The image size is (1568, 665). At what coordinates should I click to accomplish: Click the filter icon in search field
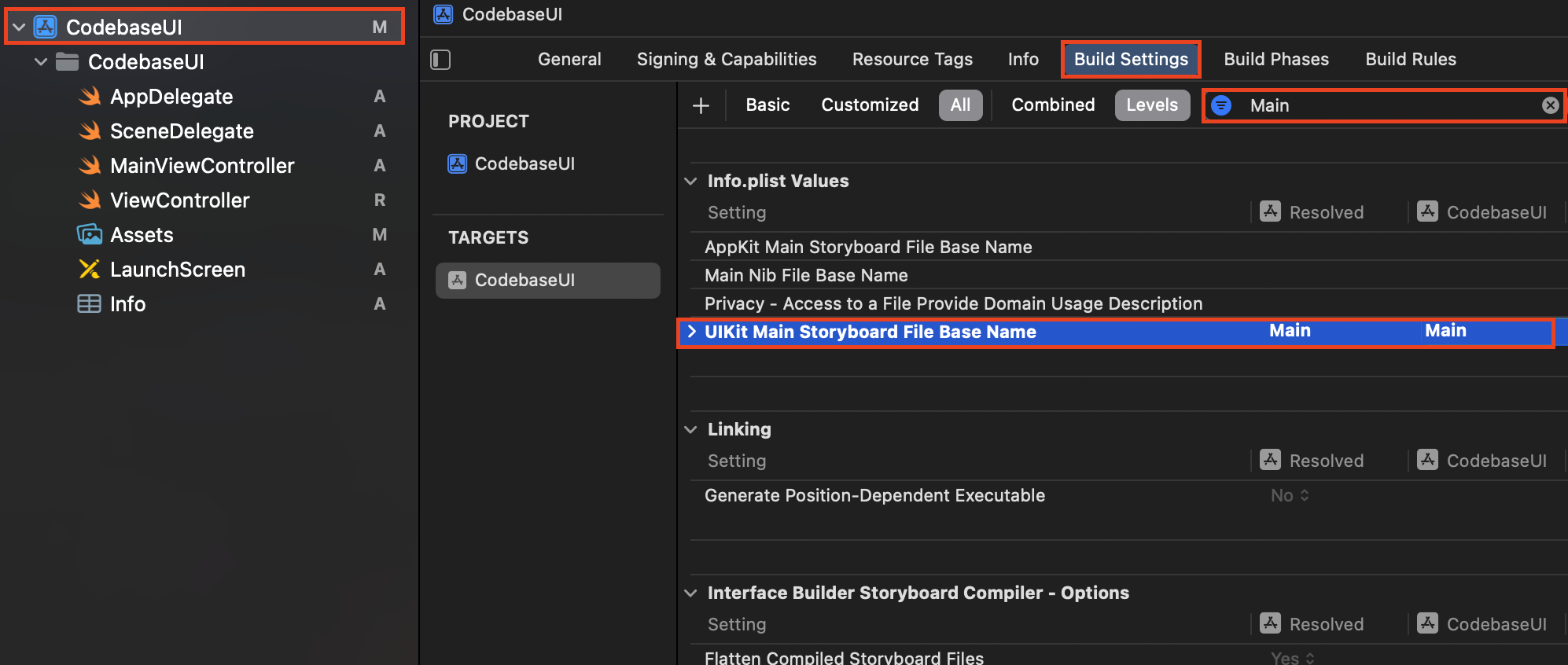pyautogui.click(x=1221, y=105)
